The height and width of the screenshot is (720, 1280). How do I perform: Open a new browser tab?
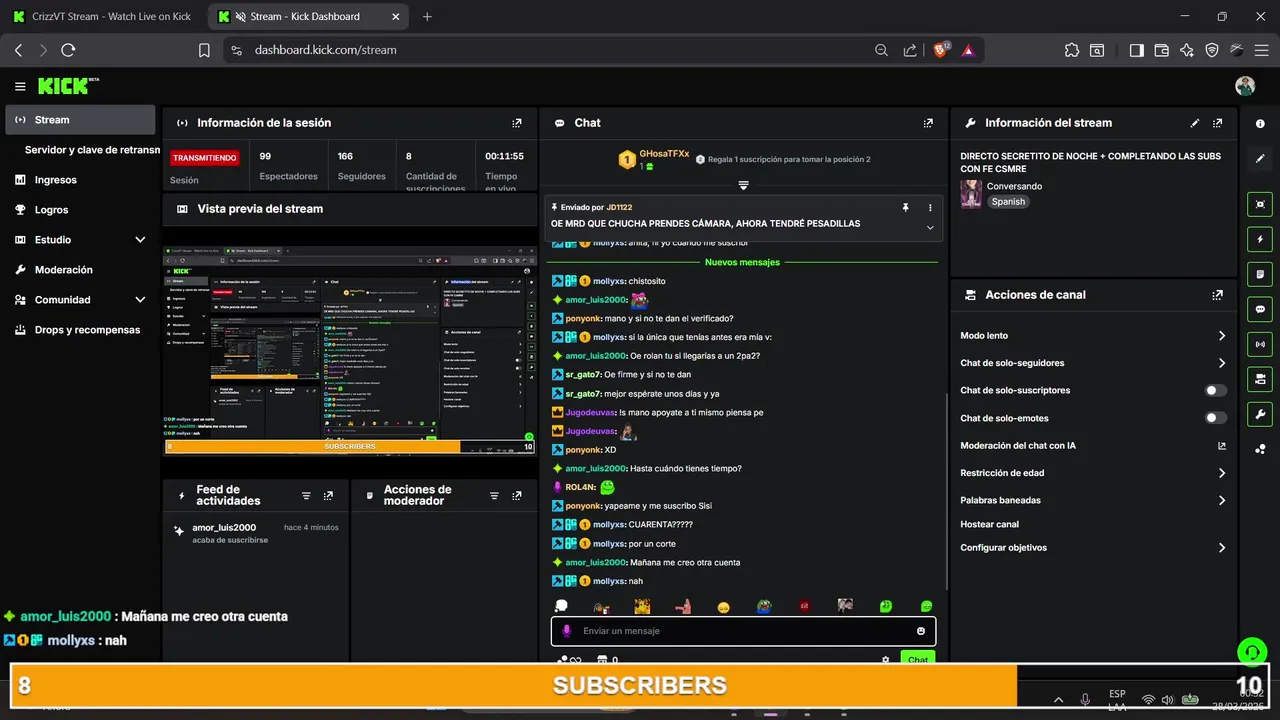point(428,17)
